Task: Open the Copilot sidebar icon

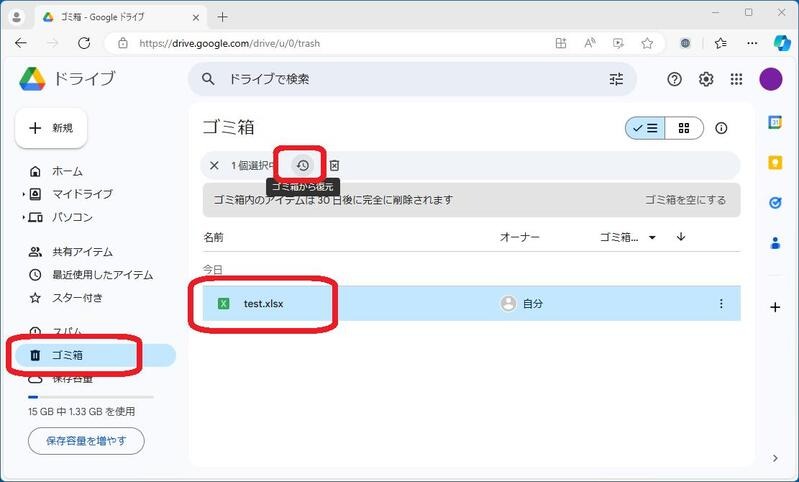Action: coord(782,43)
